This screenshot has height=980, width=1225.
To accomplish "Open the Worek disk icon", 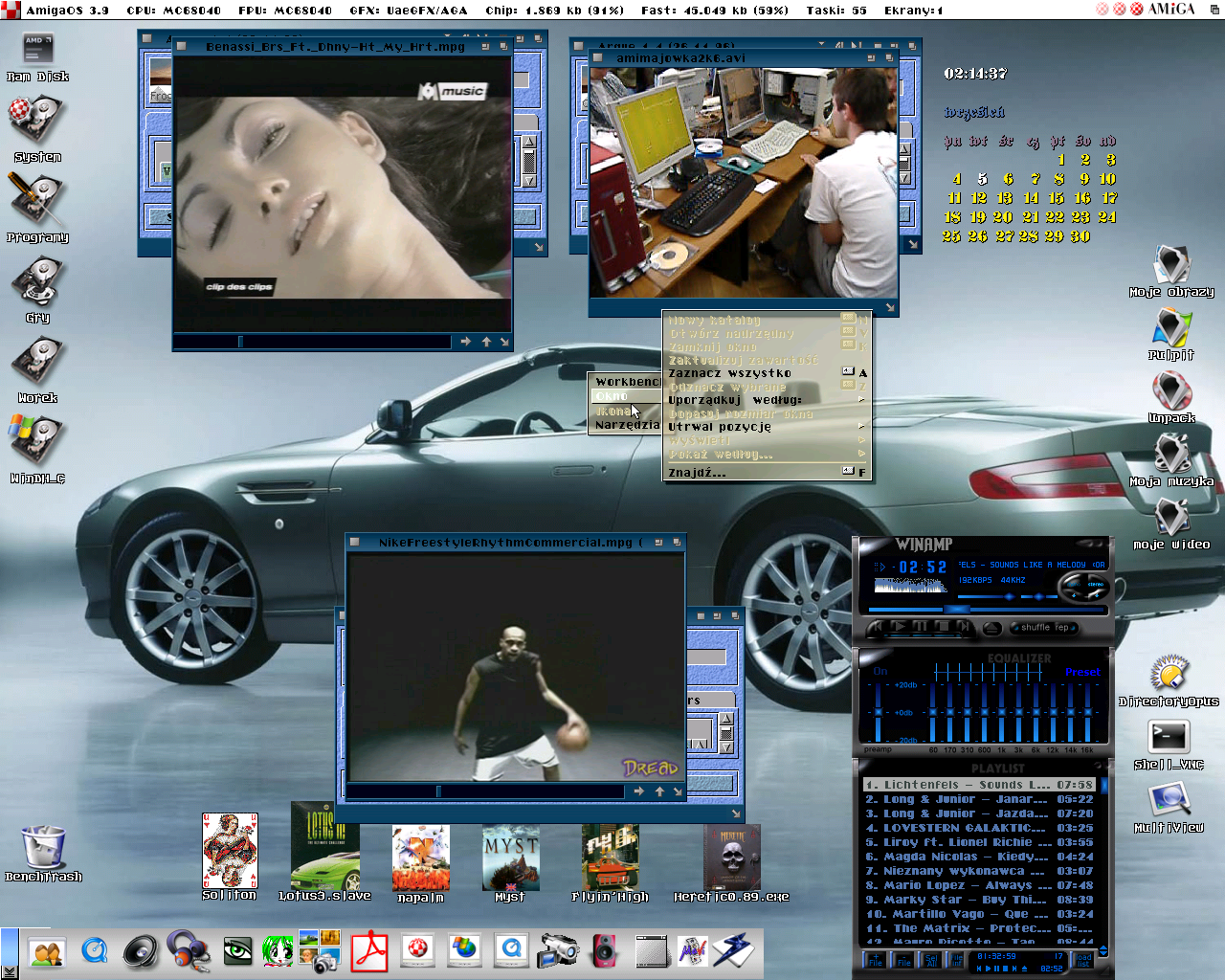I will pyautogui.click(x=37, y=370).
